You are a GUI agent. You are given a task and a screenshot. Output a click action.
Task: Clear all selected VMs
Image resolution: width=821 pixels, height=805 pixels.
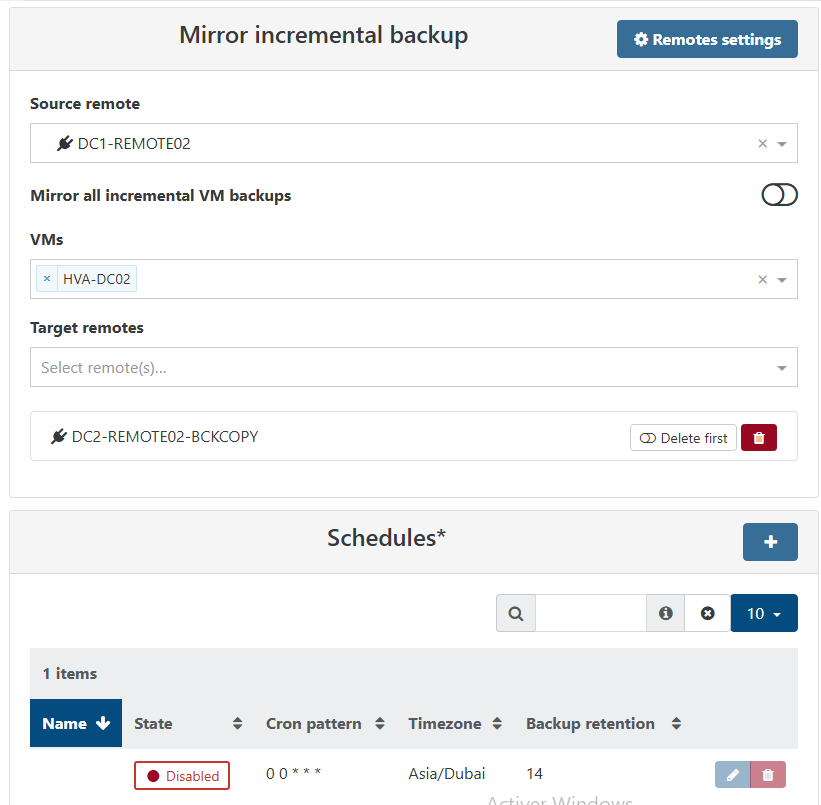[x=762, y=280]
